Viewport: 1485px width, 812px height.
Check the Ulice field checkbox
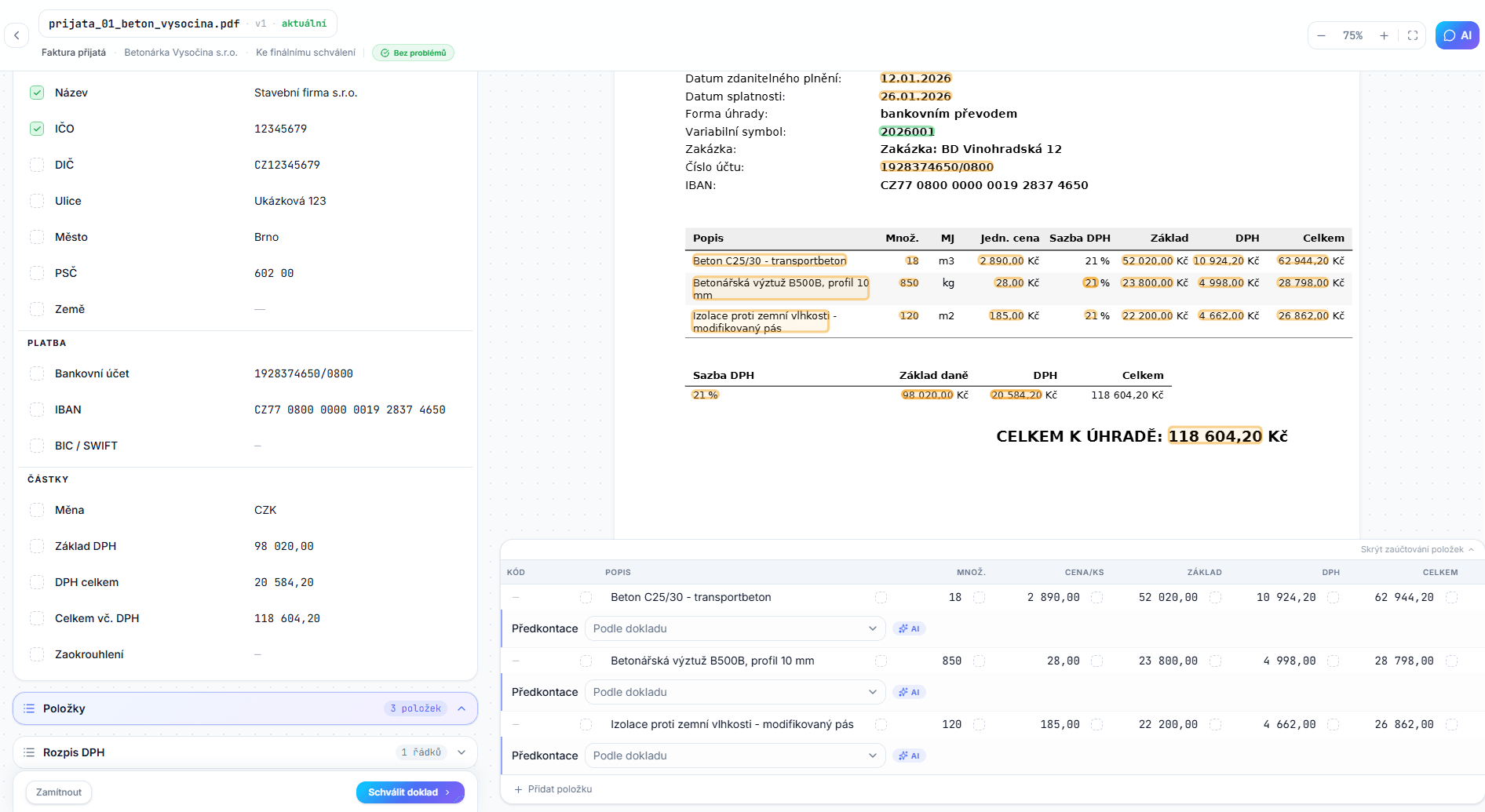37,201
